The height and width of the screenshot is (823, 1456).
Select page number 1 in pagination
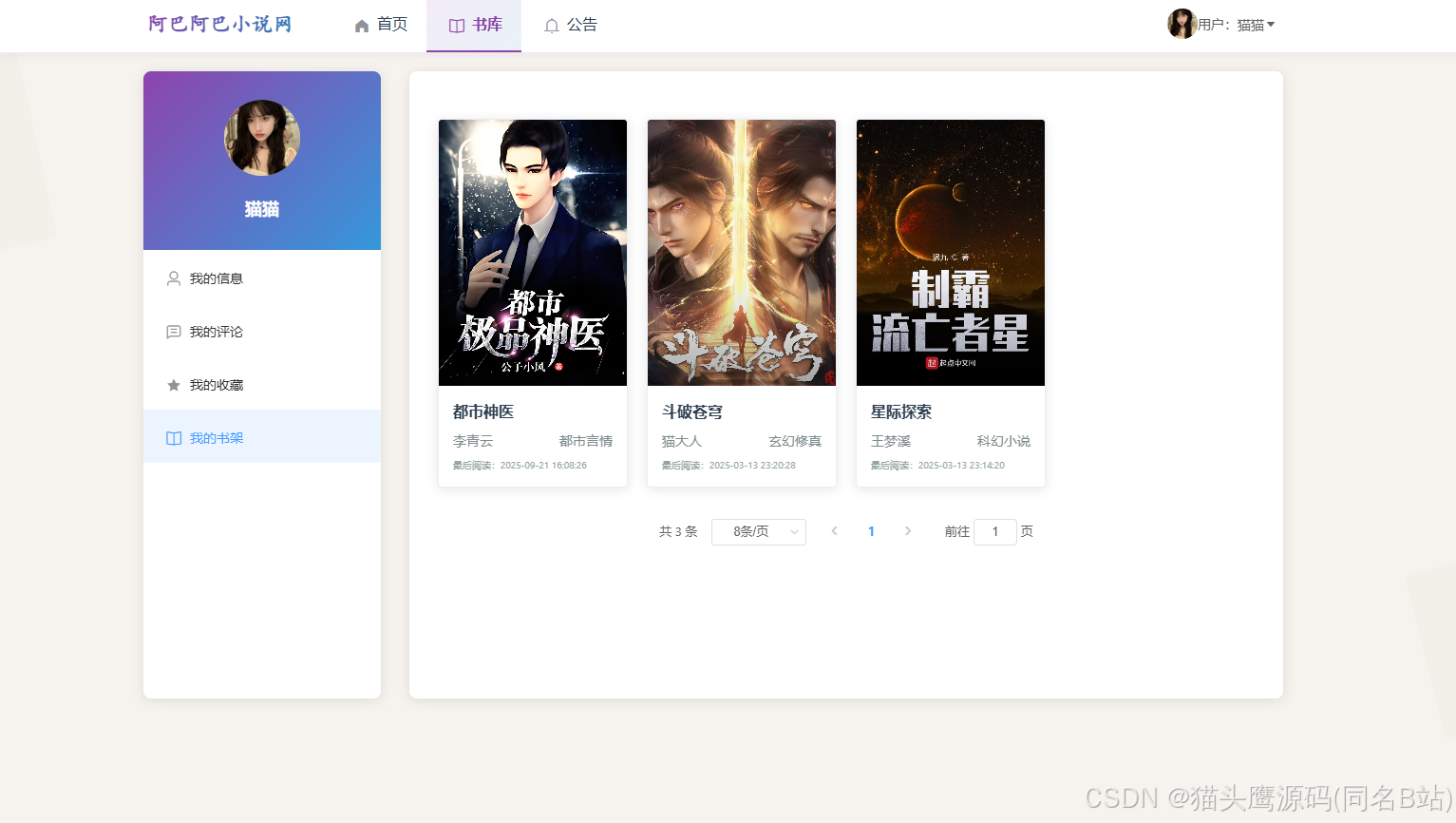[x=871, y=531]
